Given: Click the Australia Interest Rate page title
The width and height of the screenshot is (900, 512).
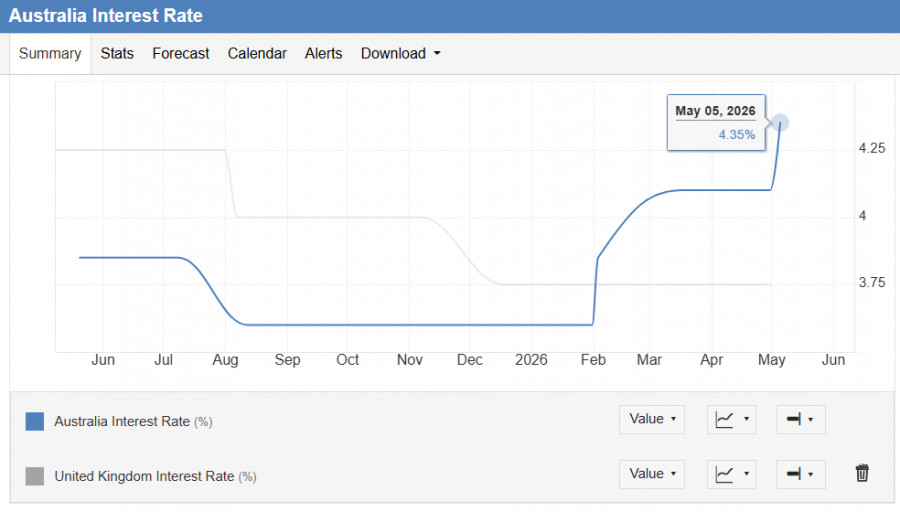Looking at the screenshot, I should point(106,15).
